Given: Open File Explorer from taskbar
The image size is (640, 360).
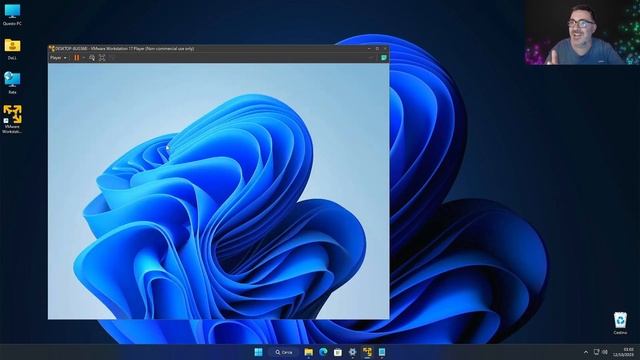Looking at the screenshot, I should click(x=309, y=352).
